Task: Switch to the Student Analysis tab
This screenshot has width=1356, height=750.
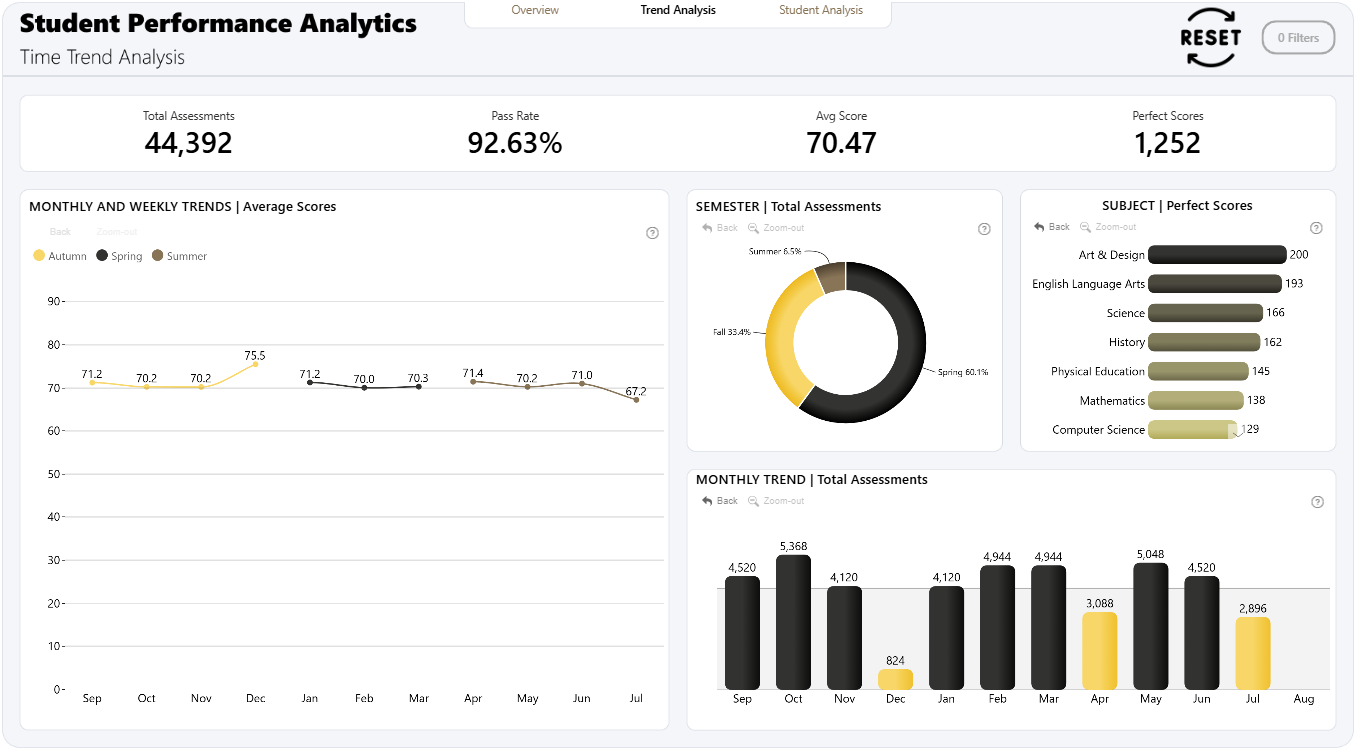Action: tap(821, 10)
